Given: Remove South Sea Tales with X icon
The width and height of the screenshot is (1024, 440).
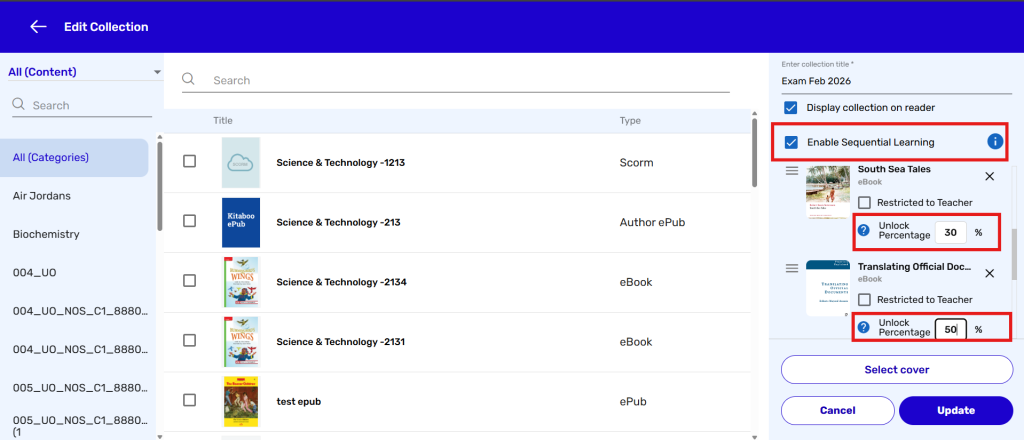Looking at the screenshot, I should [989, 176].
